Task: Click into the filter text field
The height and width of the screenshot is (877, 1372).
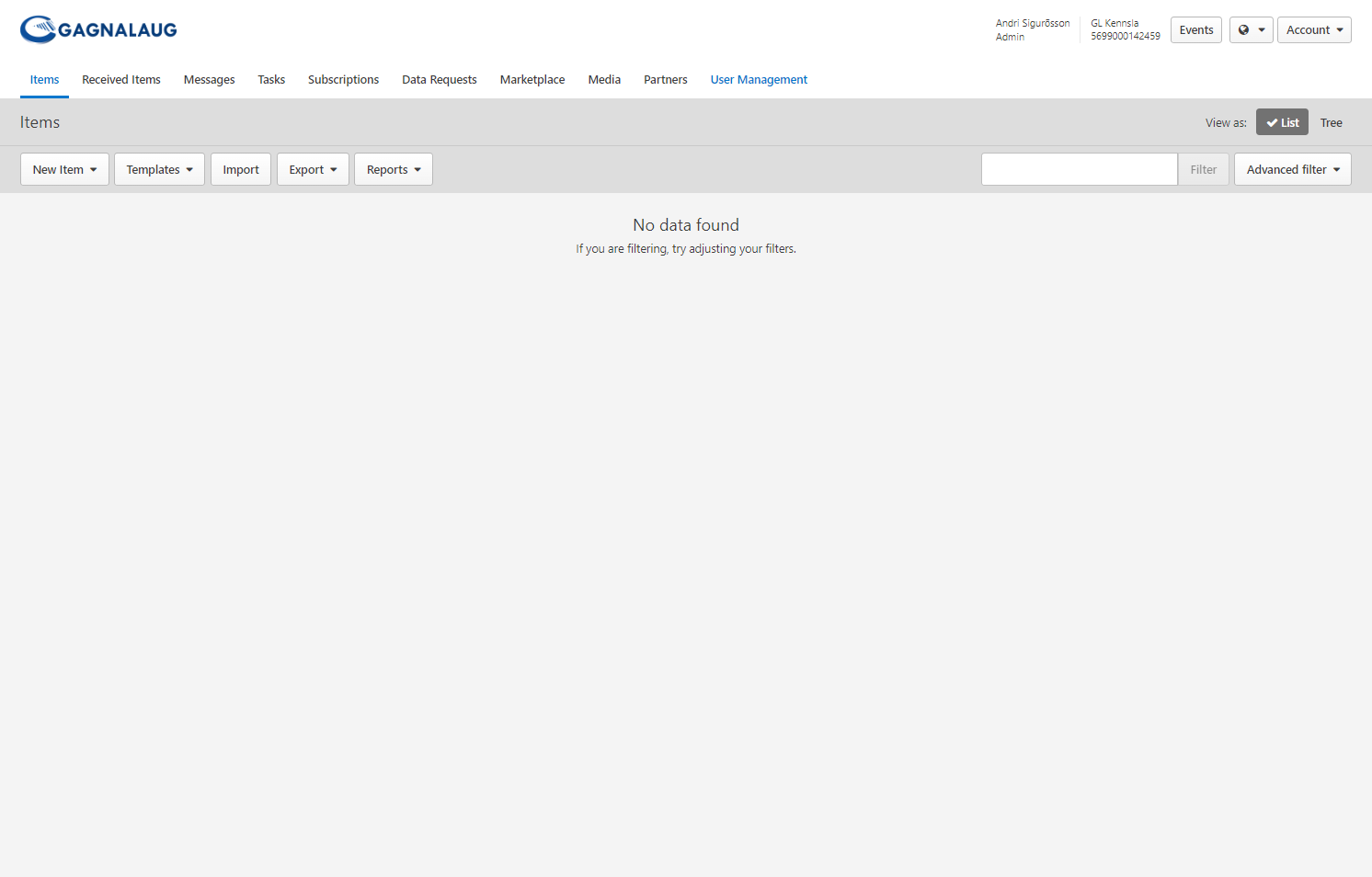Action: point(1080,169)
